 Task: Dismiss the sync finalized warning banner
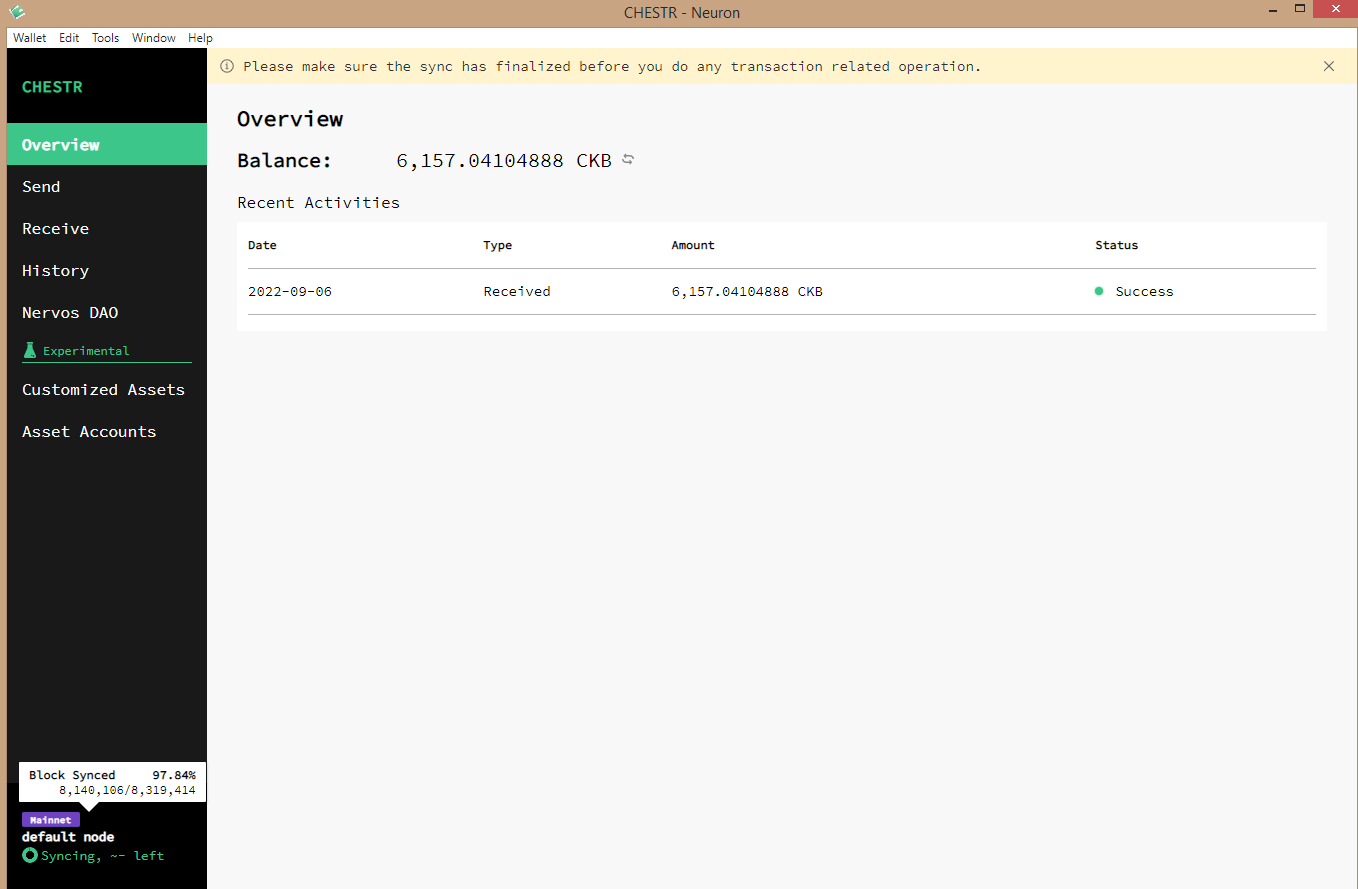pyautogui.click(x=1329, y=66)
